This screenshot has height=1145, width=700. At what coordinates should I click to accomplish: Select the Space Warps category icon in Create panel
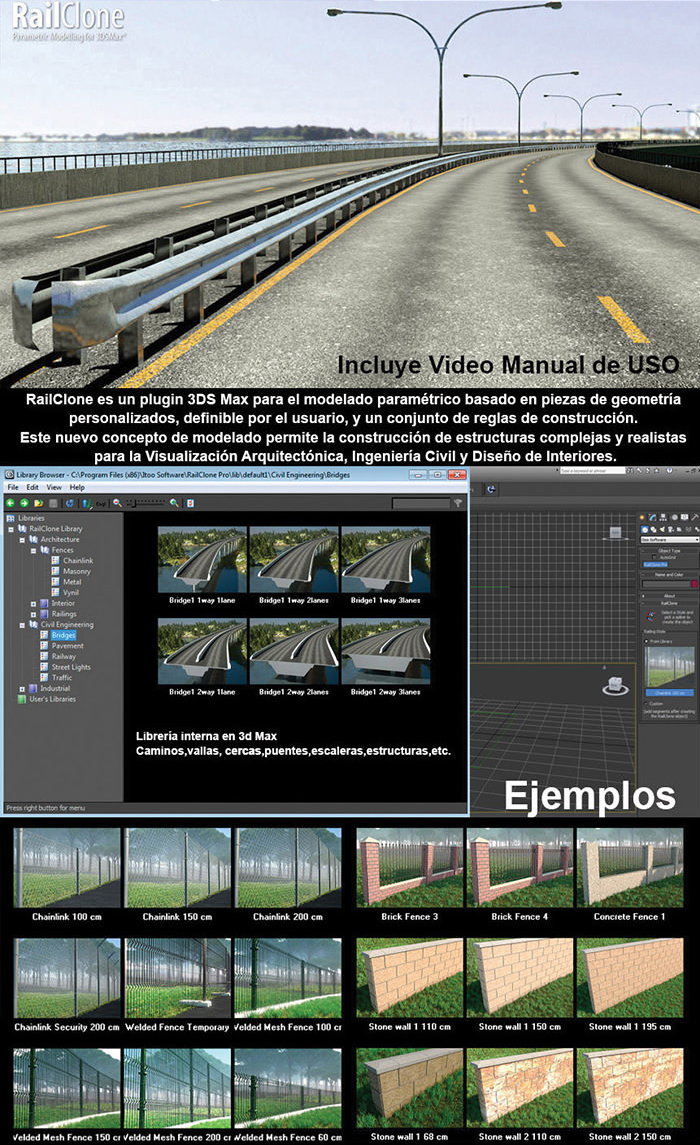click(688, 529)
